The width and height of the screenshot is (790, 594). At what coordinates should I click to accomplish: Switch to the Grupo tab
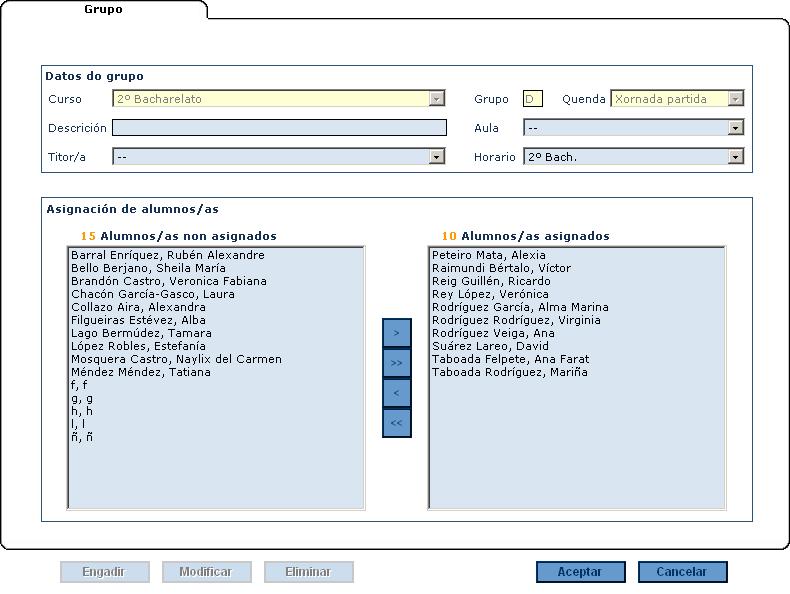coord(103,10)
